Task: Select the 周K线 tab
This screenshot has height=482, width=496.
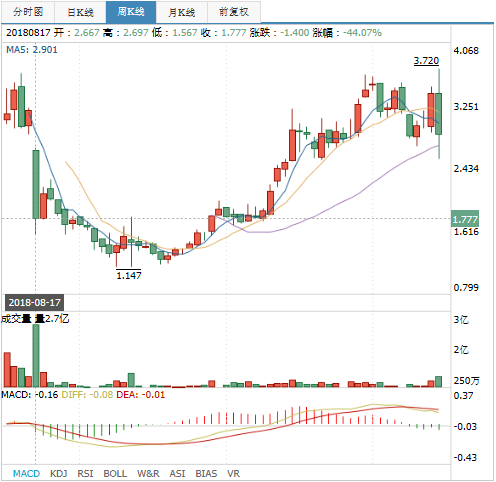Action: pyautogui.click(x=131, y=12)
